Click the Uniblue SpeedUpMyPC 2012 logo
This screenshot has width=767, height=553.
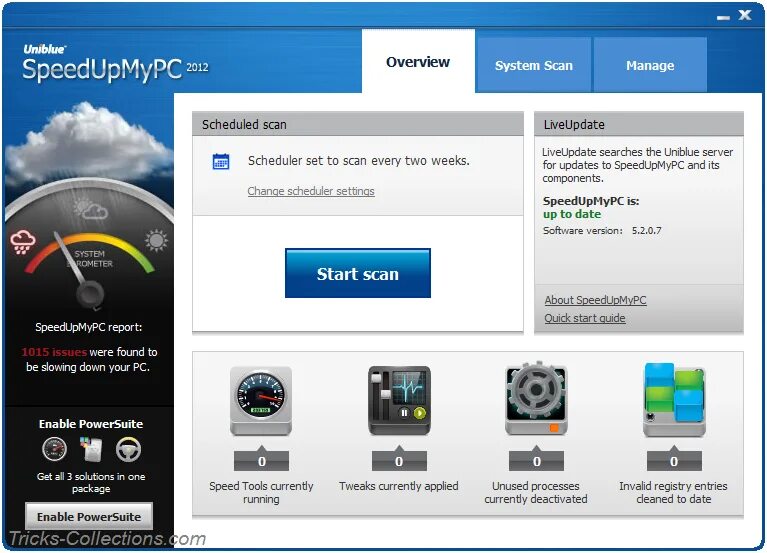coord(115,63)
